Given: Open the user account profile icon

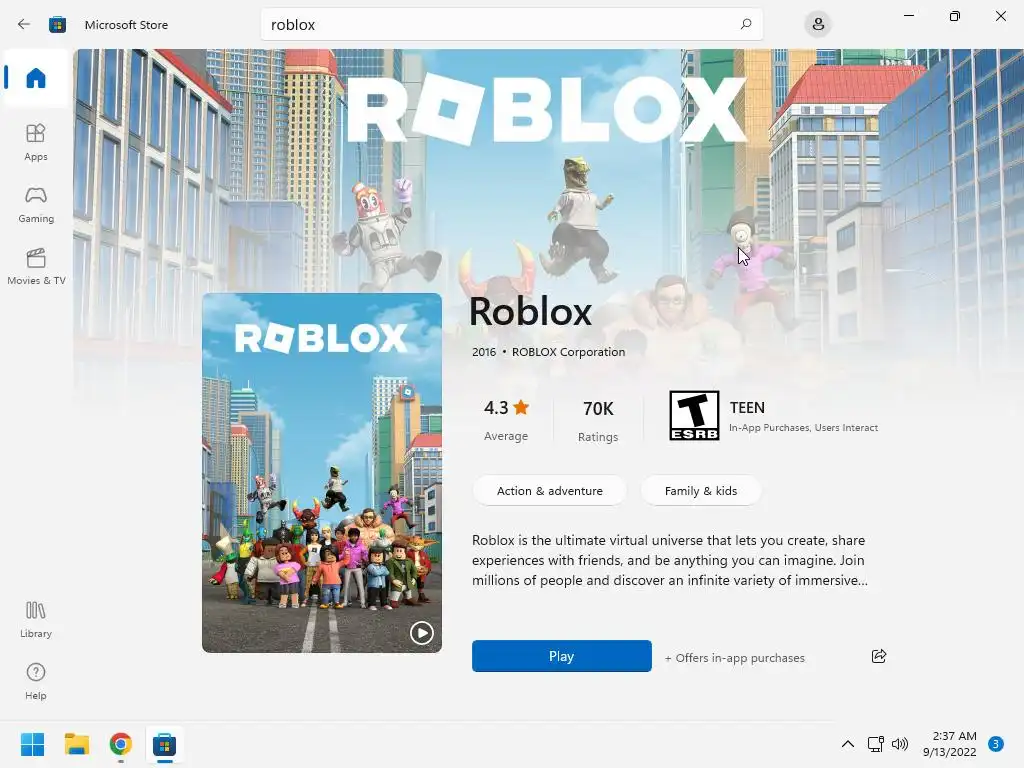Looking at the screenshot, I should coord(818,25).
